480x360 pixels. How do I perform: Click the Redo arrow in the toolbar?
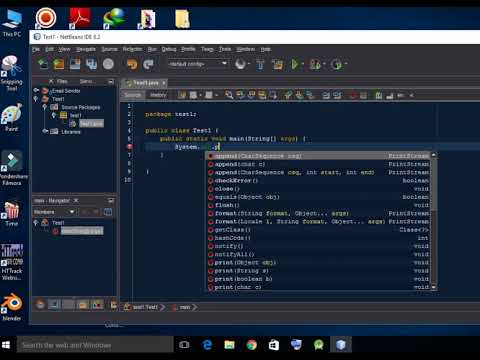pos(148,64)
